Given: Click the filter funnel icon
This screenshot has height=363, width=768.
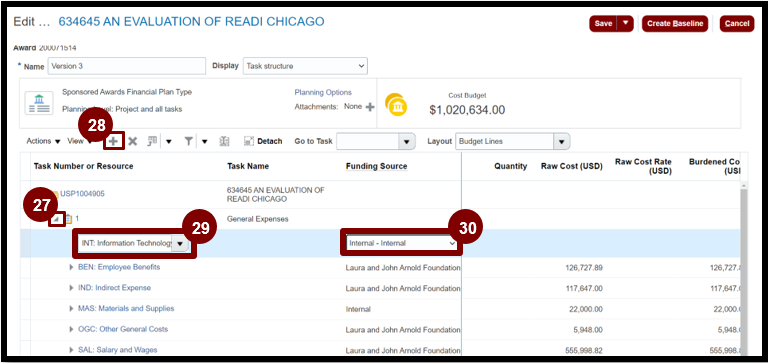Looking at the screenshot, I should coord(188,141).
